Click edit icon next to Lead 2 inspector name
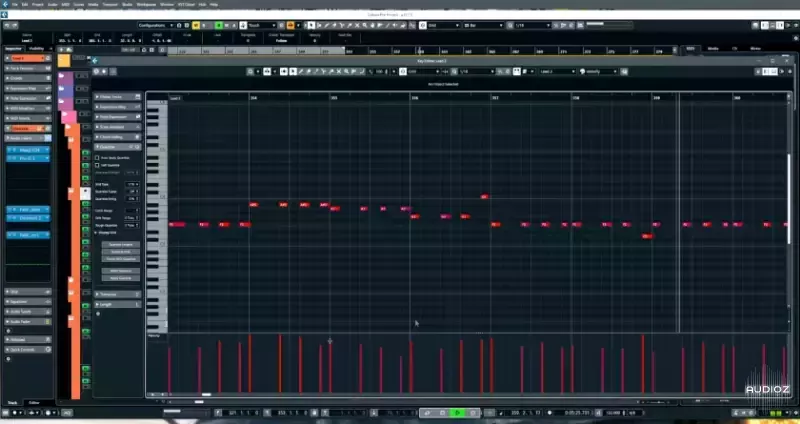This screenshot has width=800, height=424. point(48,58)
